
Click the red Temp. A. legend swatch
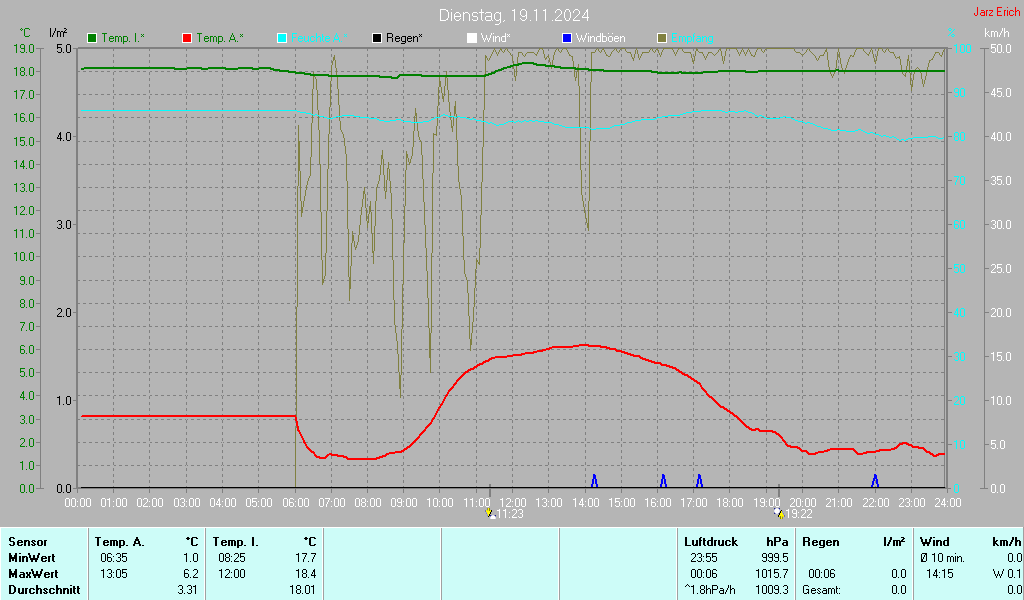(x=187, y=39)
